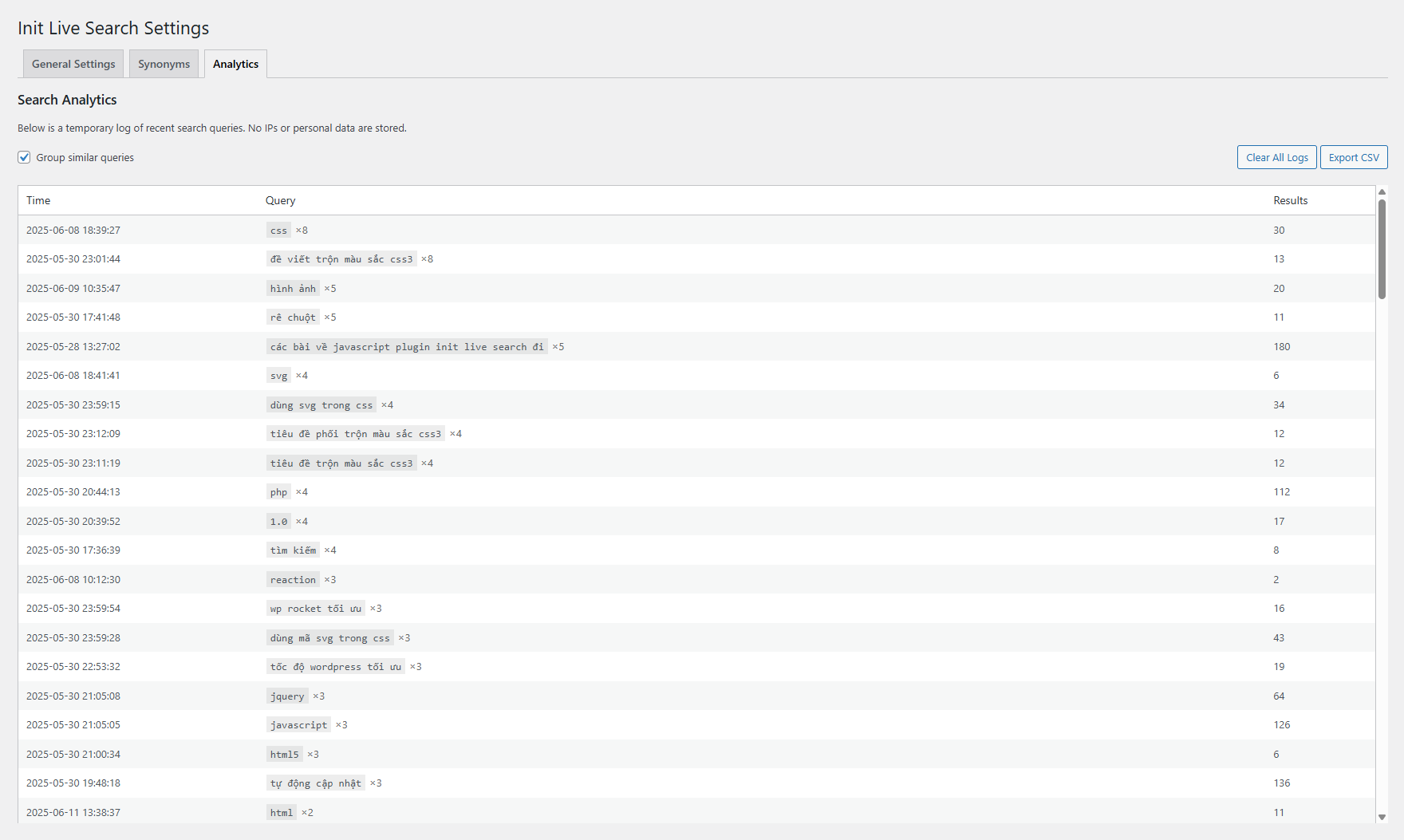Click the 'dùng svg trong css' query
The width and height of the screenshot is (1404, 840).
pos(321,405)
